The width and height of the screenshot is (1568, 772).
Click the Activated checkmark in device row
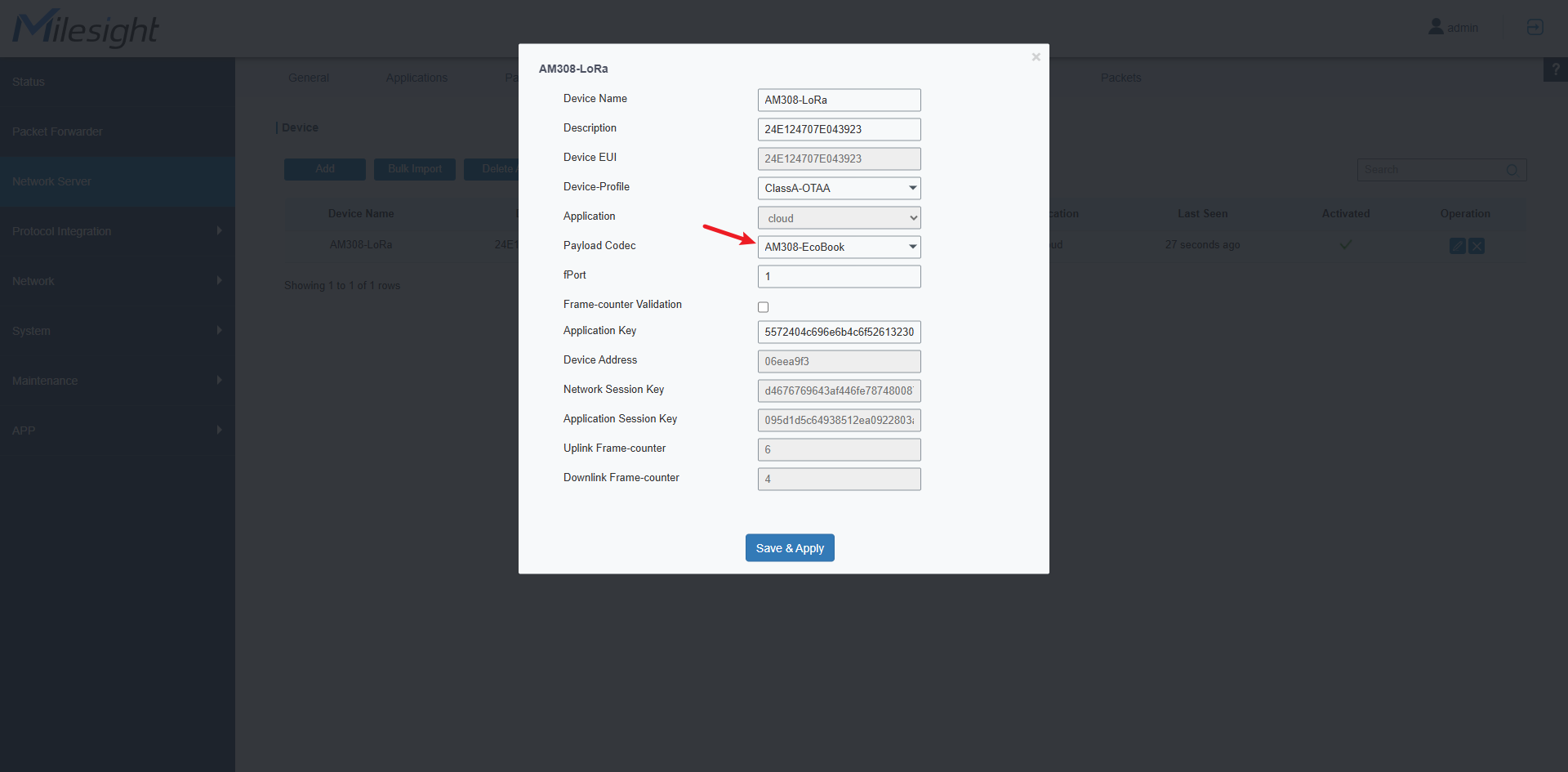coord(1346,244)
